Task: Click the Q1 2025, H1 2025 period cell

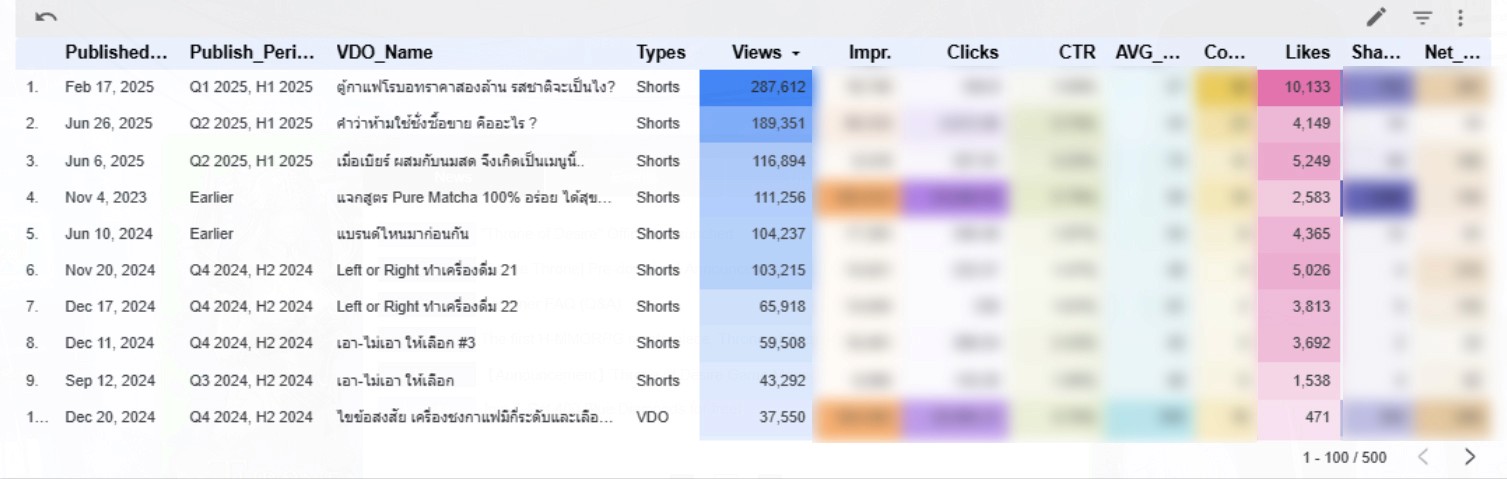Action: click(251, 87)
